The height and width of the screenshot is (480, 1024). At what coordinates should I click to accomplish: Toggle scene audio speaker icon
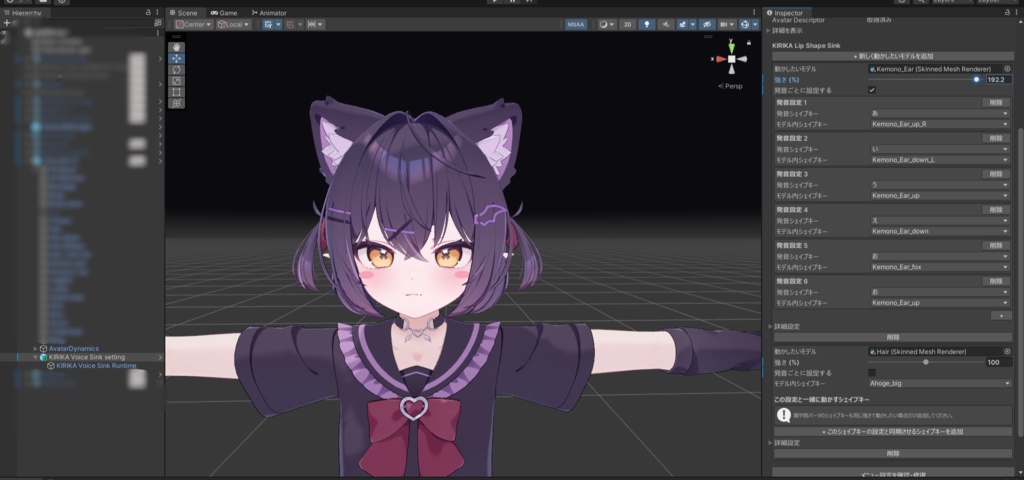[665, 24]
